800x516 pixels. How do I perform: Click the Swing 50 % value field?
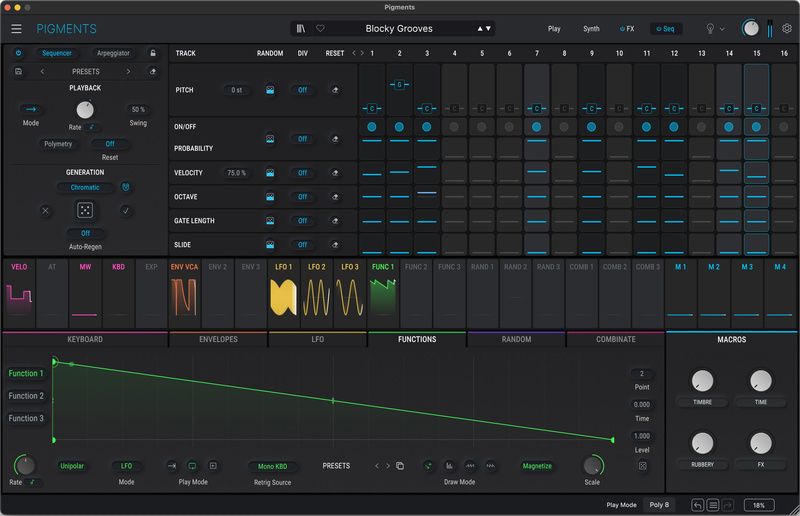[138, 109]
